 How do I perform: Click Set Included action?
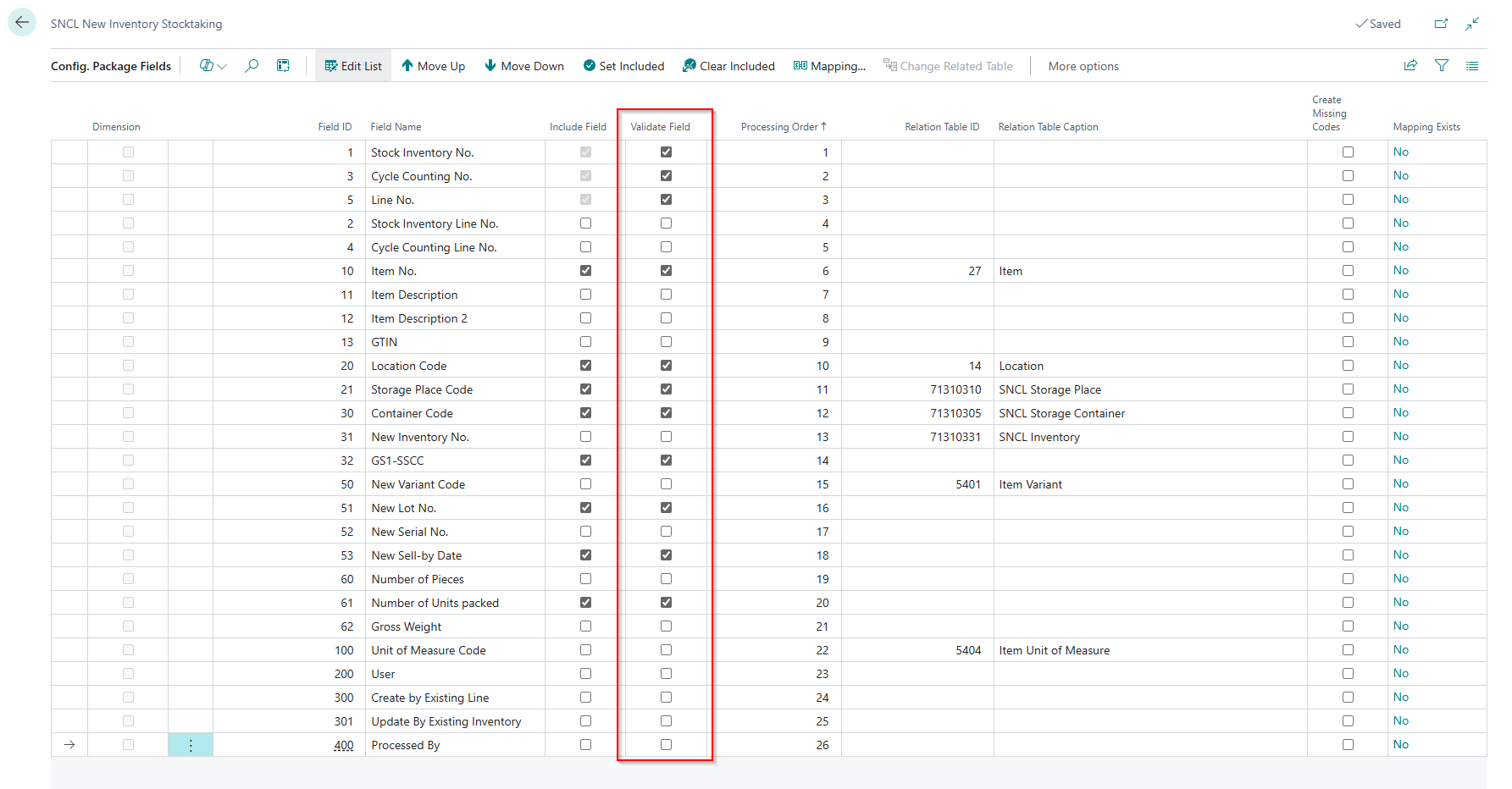click(623, 66)
